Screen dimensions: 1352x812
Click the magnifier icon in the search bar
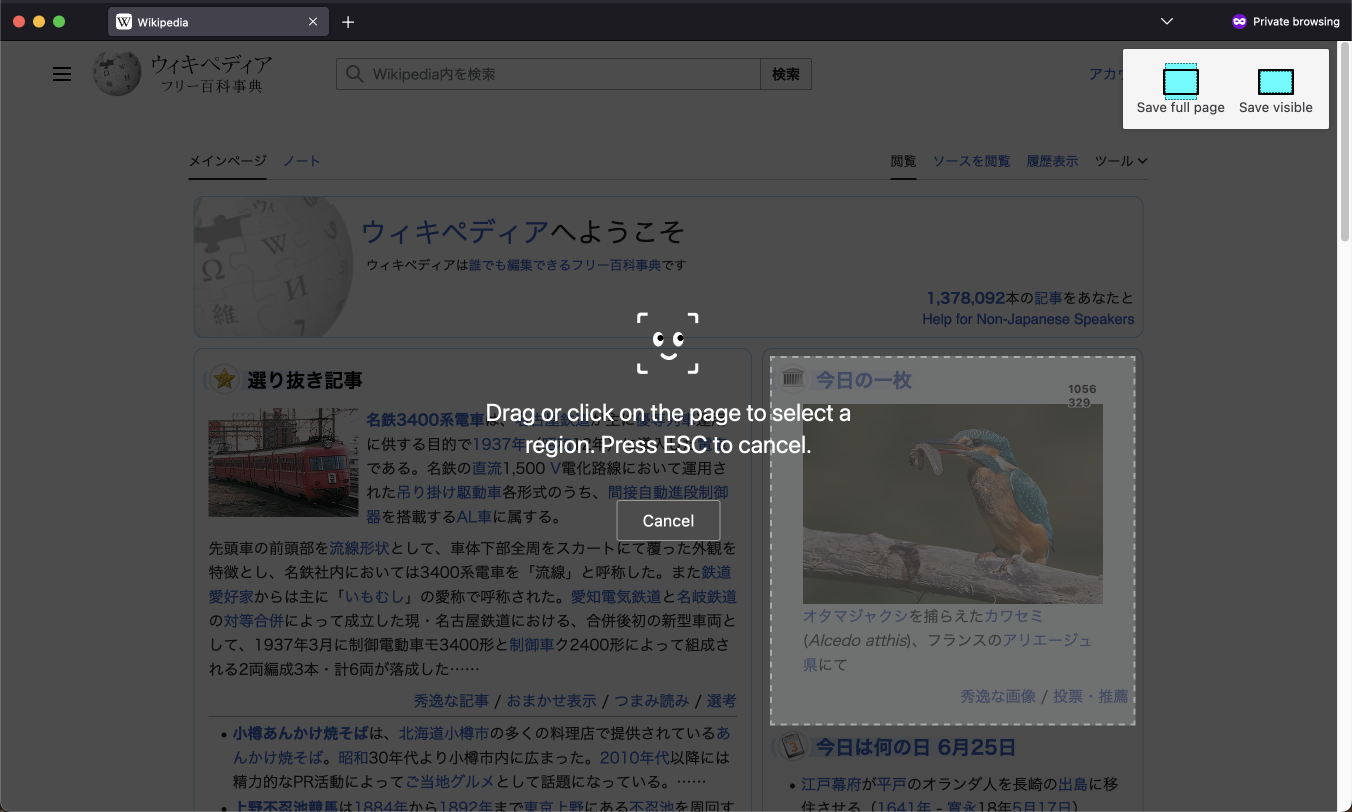click(354, 74)
